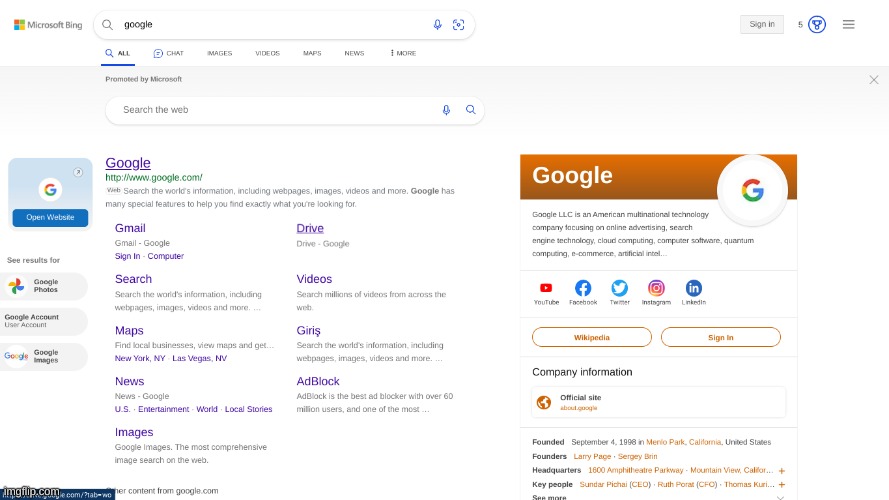
Task: Open the Gmail sitelink
Action: click(x=130, y=228)
